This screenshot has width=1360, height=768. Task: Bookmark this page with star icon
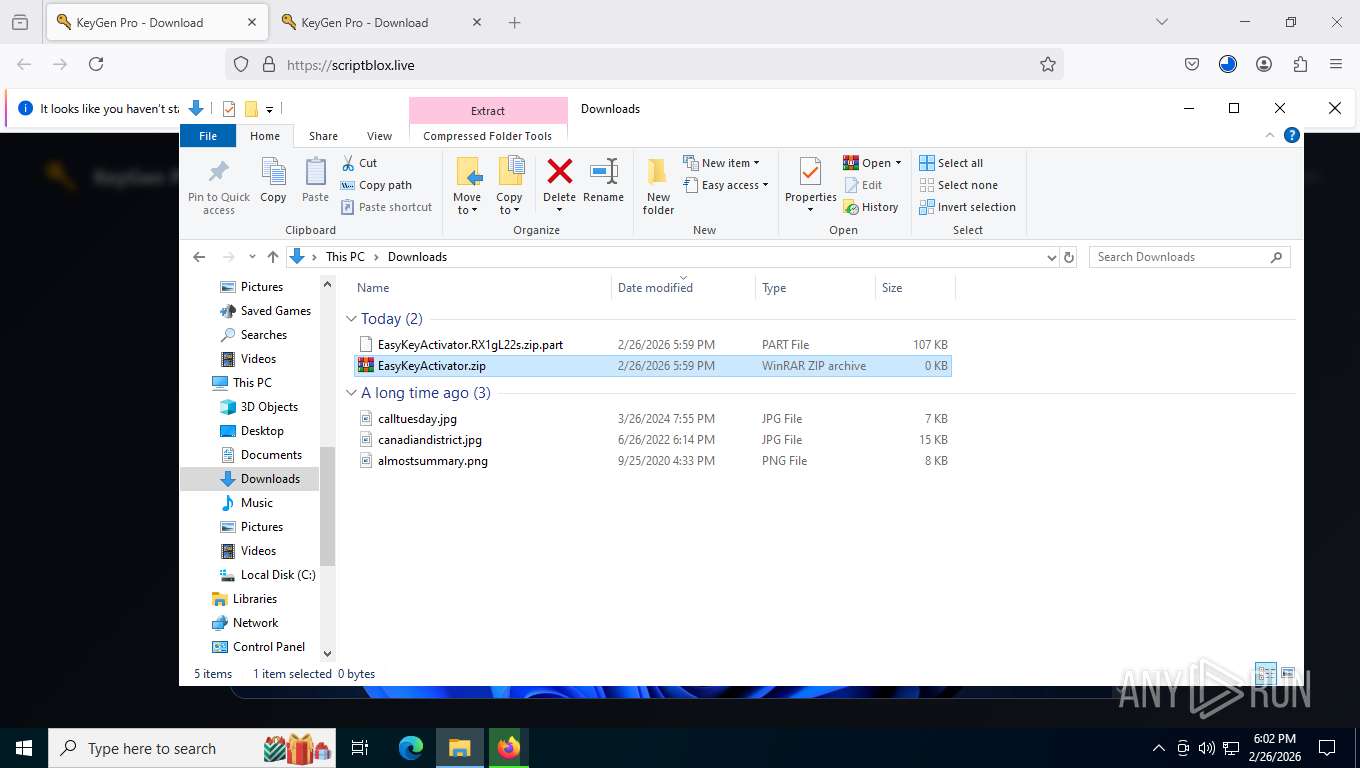pyautogui.click(x=1047, y=64)
